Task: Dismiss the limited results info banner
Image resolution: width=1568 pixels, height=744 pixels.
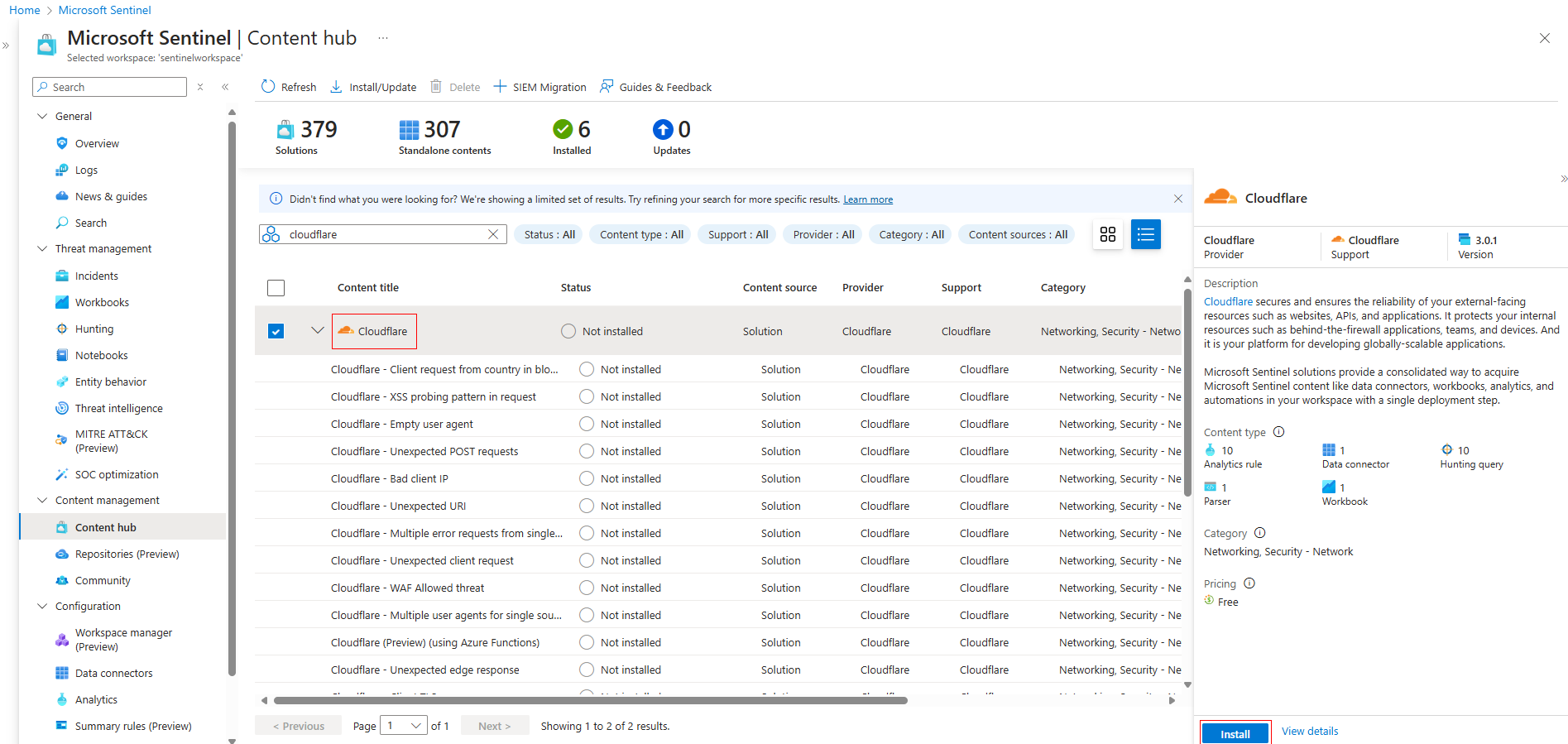Action: click(1177, 199)
